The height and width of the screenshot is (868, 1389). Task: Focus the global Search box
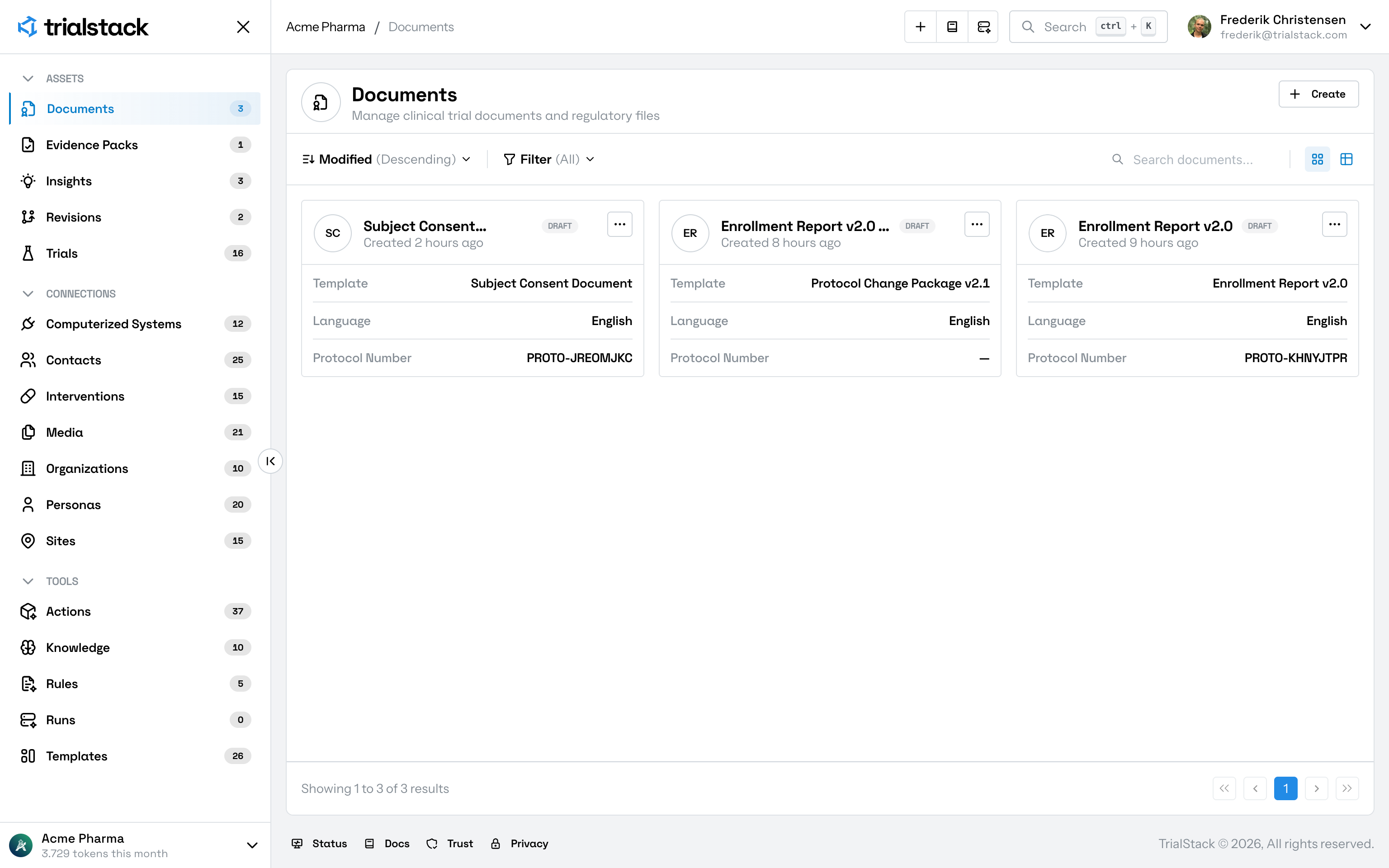(x=1088, y=27)
